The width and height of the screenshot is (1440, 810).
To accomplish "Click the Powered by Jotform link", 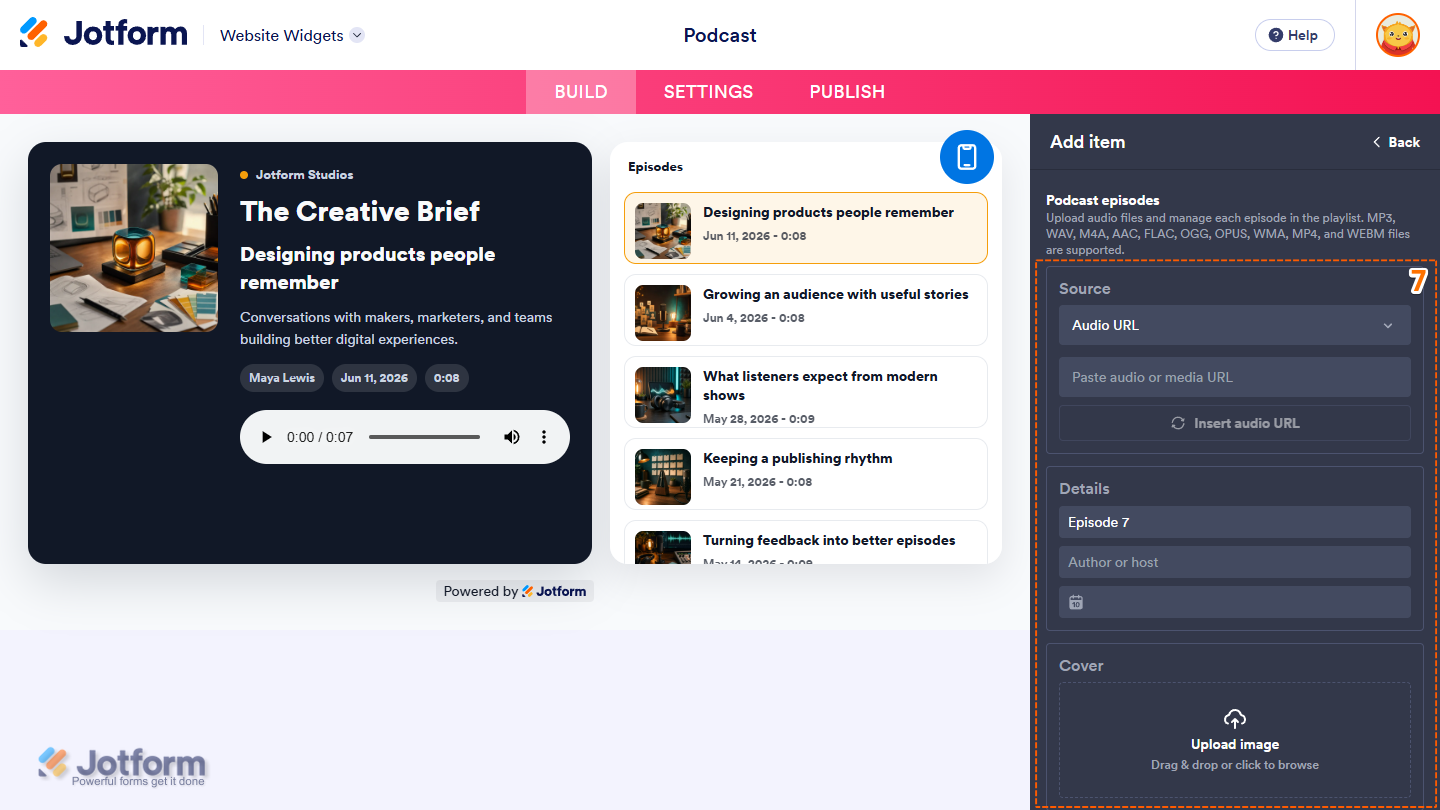I will point(515,591).
